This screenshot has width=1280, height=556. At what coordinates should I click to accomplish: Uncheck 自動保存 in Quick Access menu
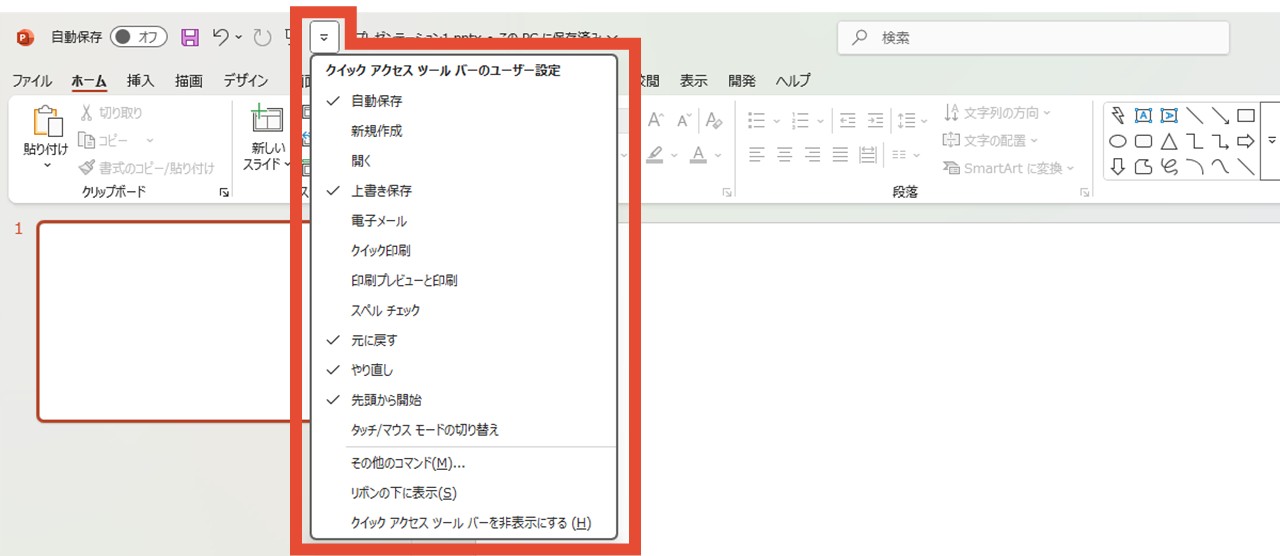tap(464, 101)
